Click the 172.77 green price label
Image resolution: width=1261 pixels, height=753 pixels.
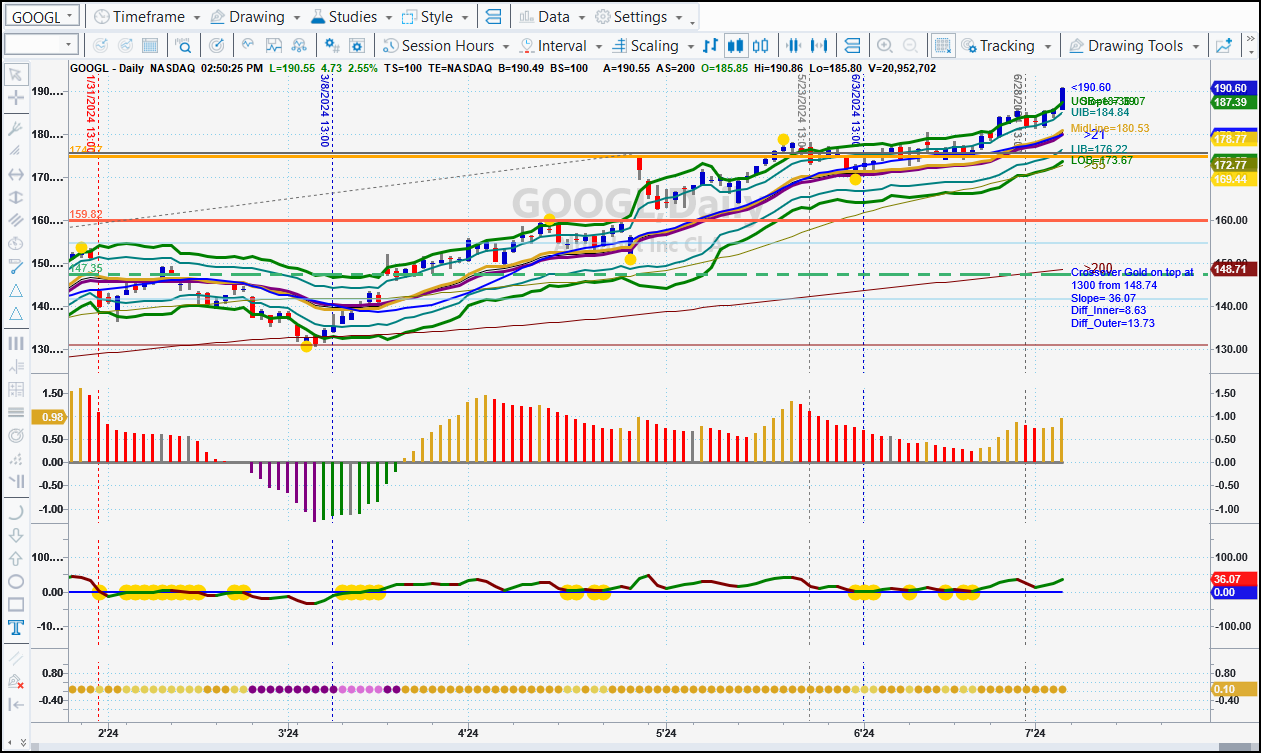(1235, 164)
